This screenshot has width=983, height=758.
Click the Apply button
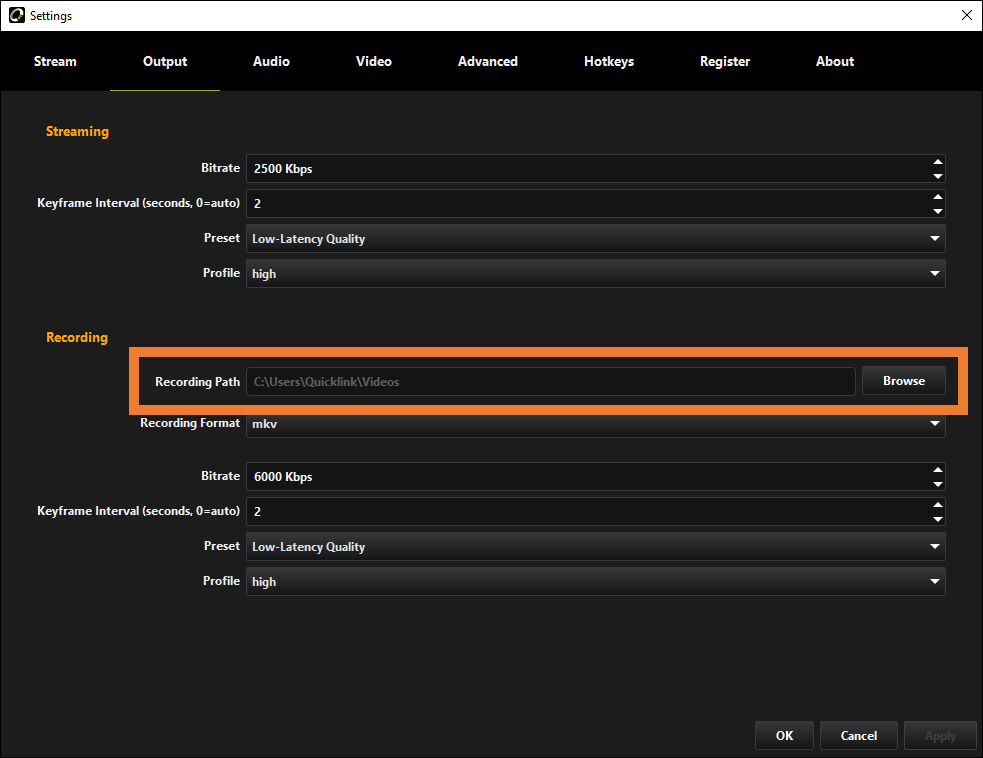940,735
